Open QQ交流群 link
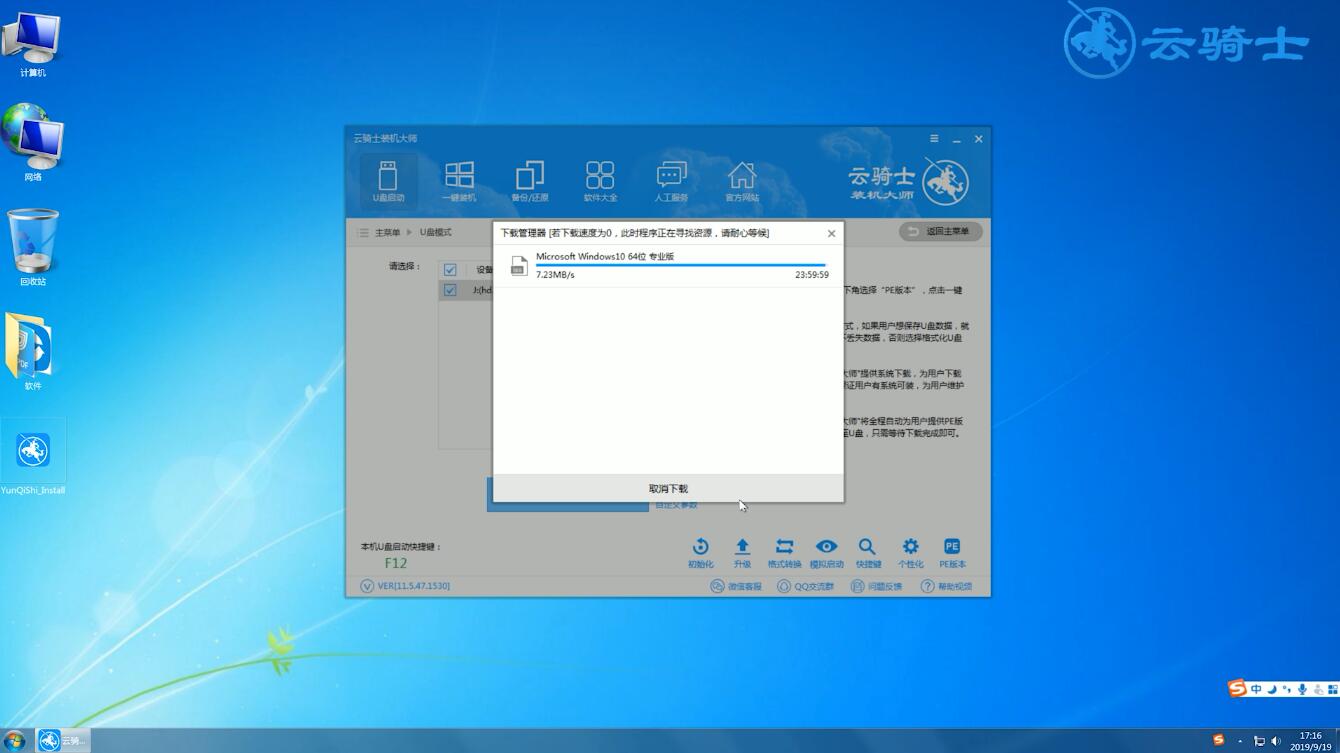Image resolution: width=1340 pixels, height=753 pixels. click(806, 586)
